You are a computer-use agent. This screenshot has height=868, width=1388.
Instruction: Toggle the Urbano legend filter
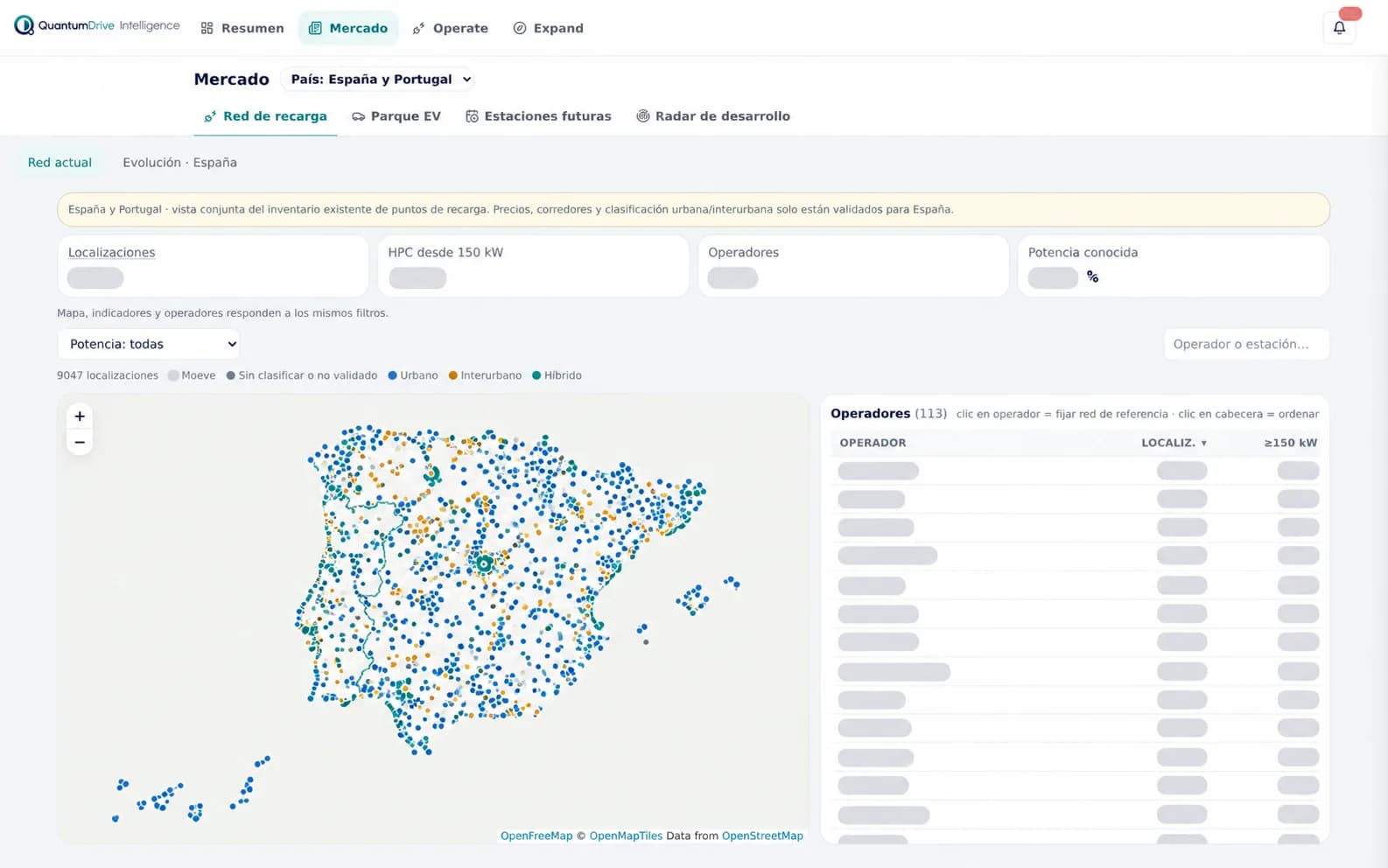point(413,375)
